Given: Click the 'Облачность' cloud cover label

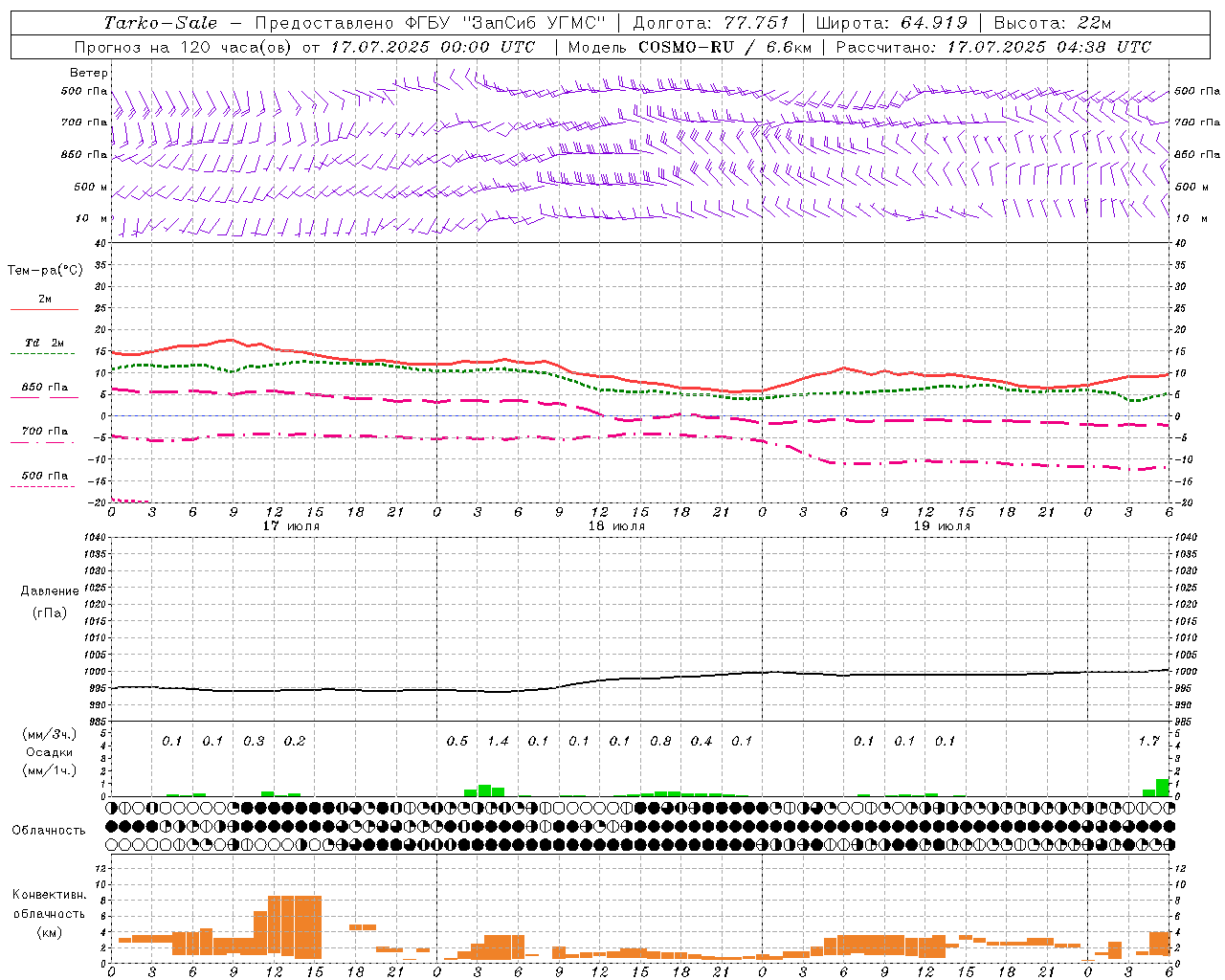Looking at the screenshot, I should [x=49, y=830].
